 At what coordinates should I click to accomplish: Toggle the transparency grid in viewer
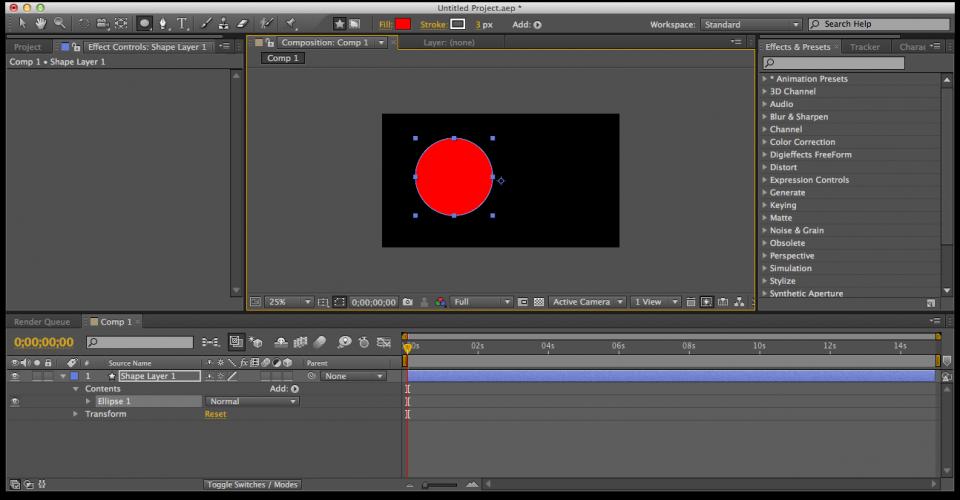[x=539, y=302]
